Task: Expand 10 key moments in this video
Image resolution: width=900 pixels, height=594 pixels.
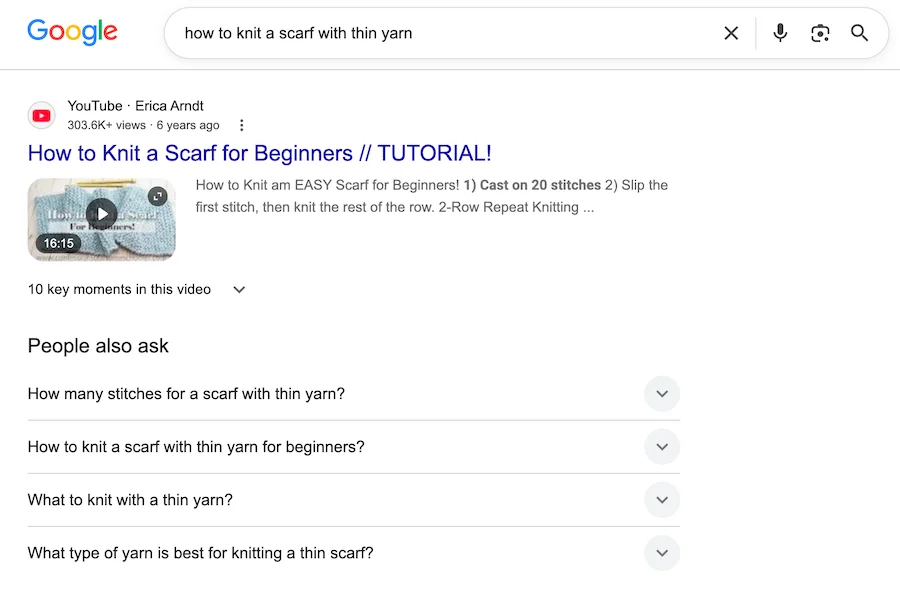Action: [137, 289]
